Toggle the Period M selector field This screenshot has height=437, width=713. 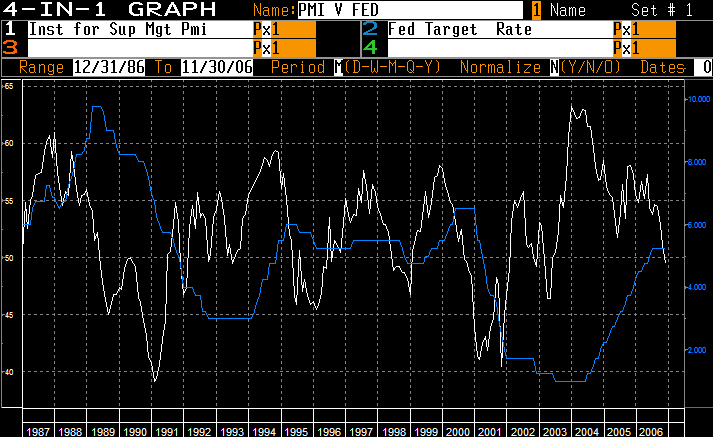339,67
